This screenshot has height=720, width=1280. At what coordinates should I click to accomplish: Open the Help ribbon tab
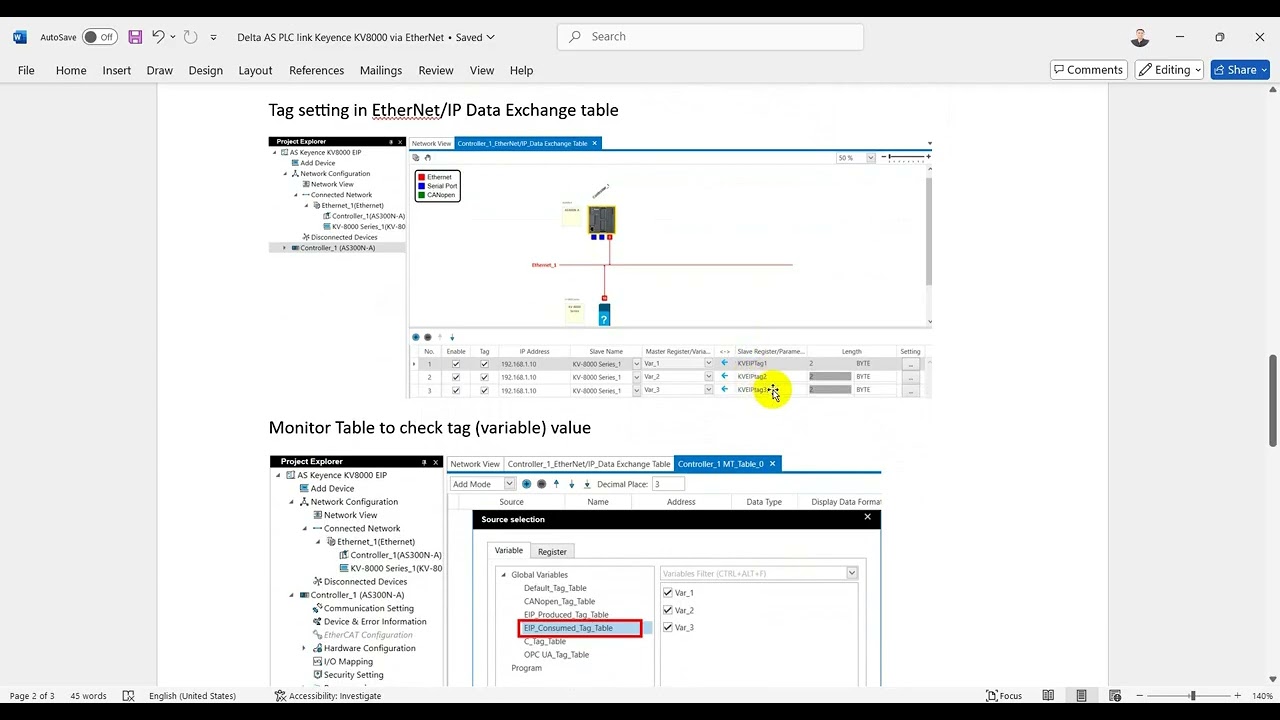[521, 70]
